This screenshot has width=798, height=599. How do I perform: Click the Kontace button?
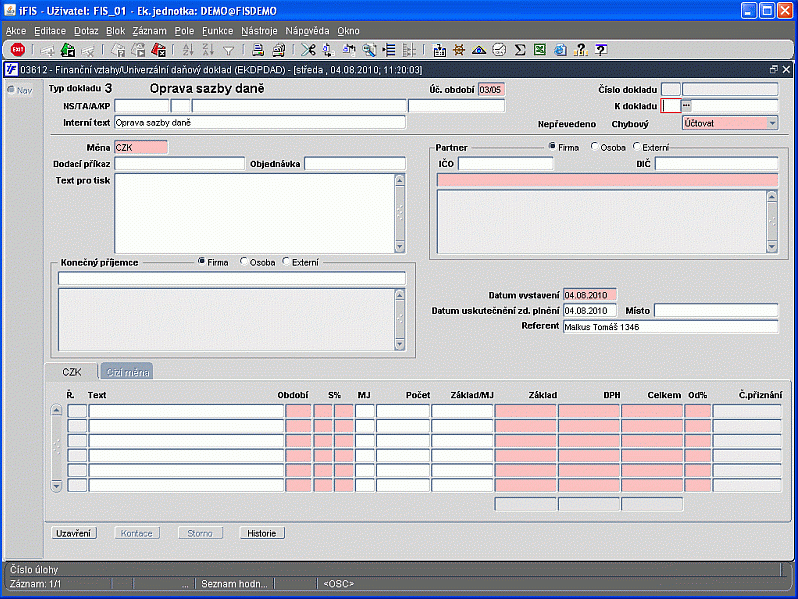pos(136,533)
